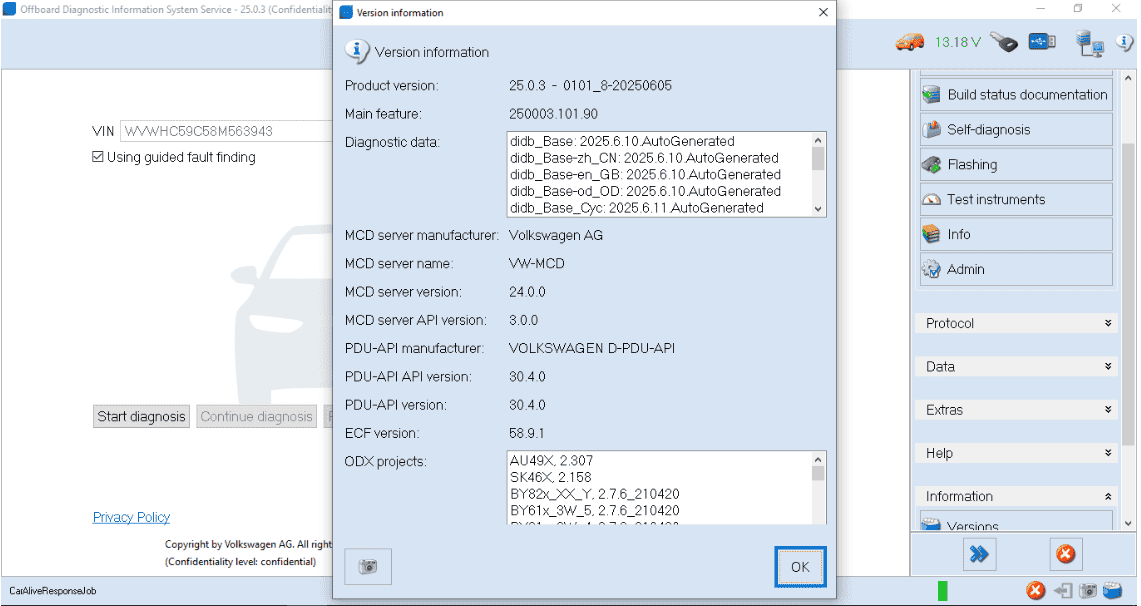The image size is (1141, 606).
Task: Confirm the Version information dialog with OK
Action: 799,566
